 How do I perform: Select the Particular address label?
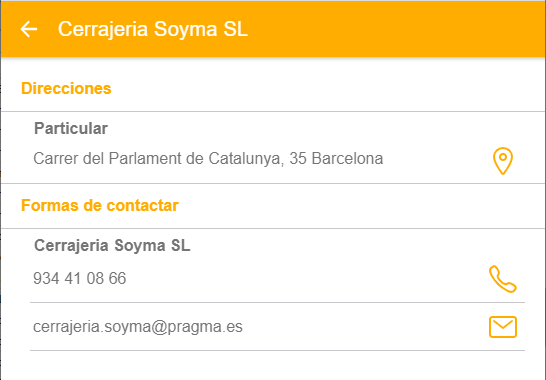point(71,129)
